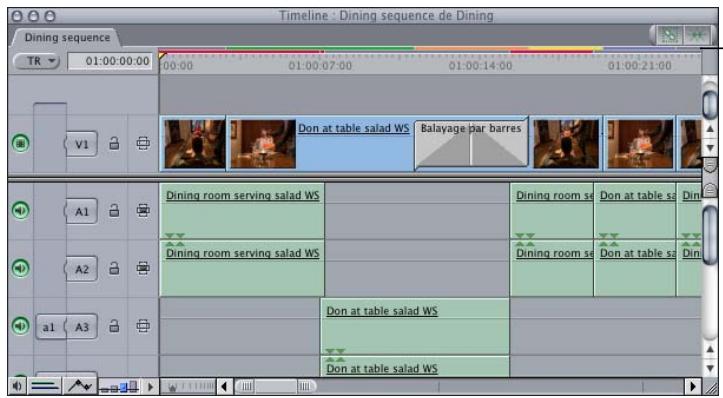Toggle the linked selection button
This screenshot has height=398, width=723.
[x=669, y=35]
